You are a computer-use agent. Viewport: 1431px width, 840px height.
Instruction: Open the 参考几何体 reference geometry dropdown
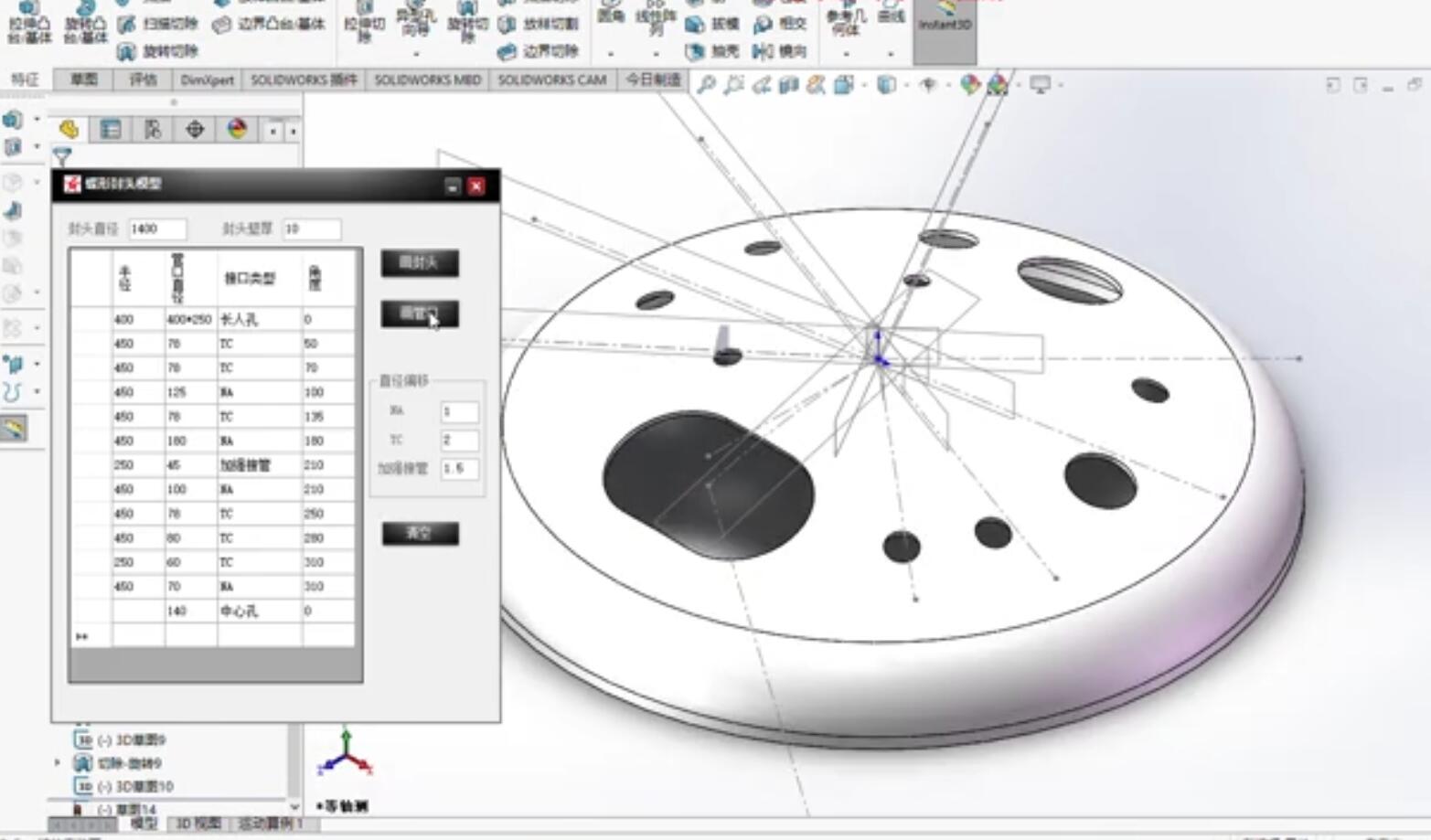[x=846, y=54]
